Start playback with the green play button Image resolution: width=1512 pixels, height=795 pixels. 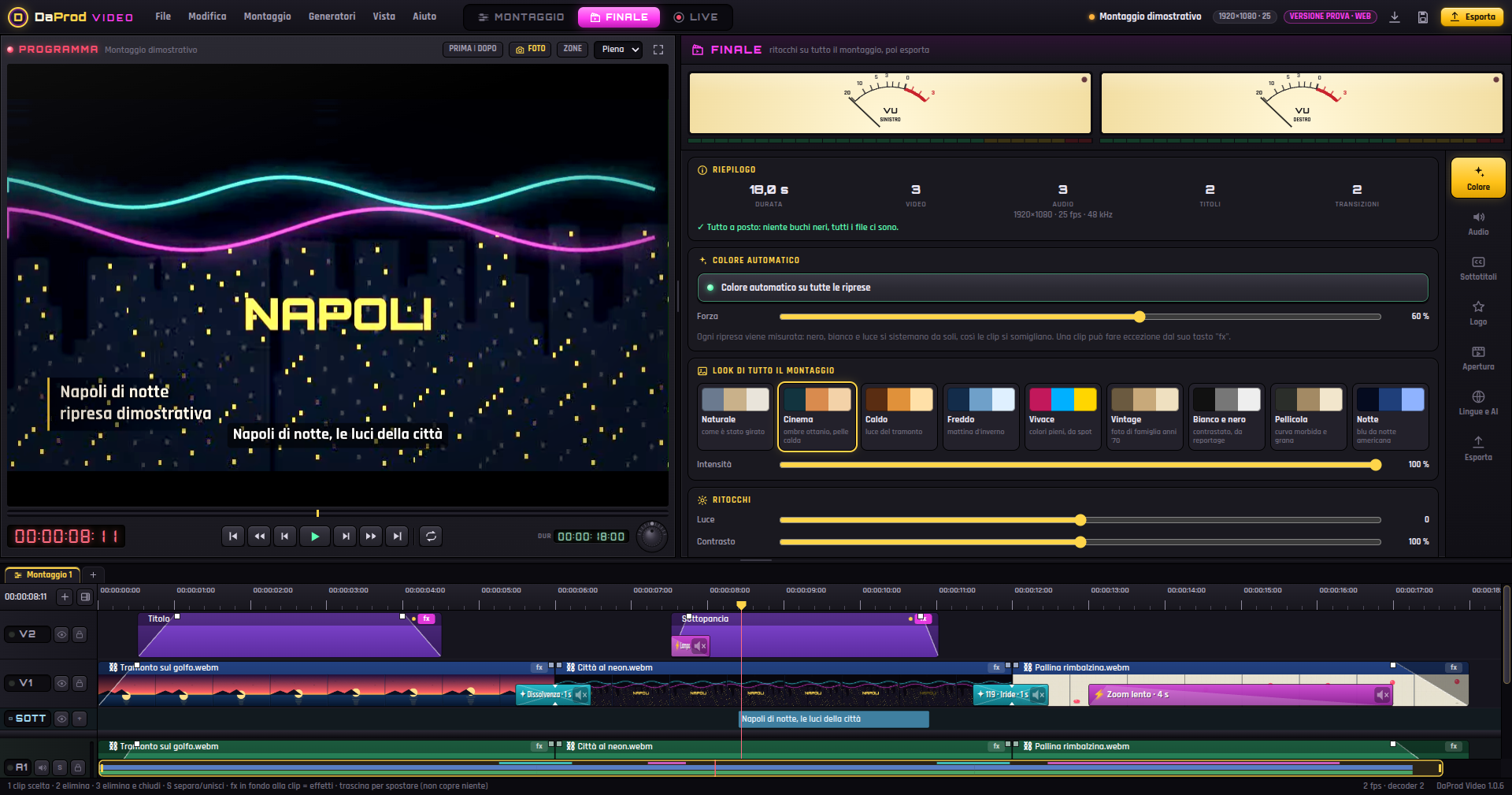pos(314,537)
